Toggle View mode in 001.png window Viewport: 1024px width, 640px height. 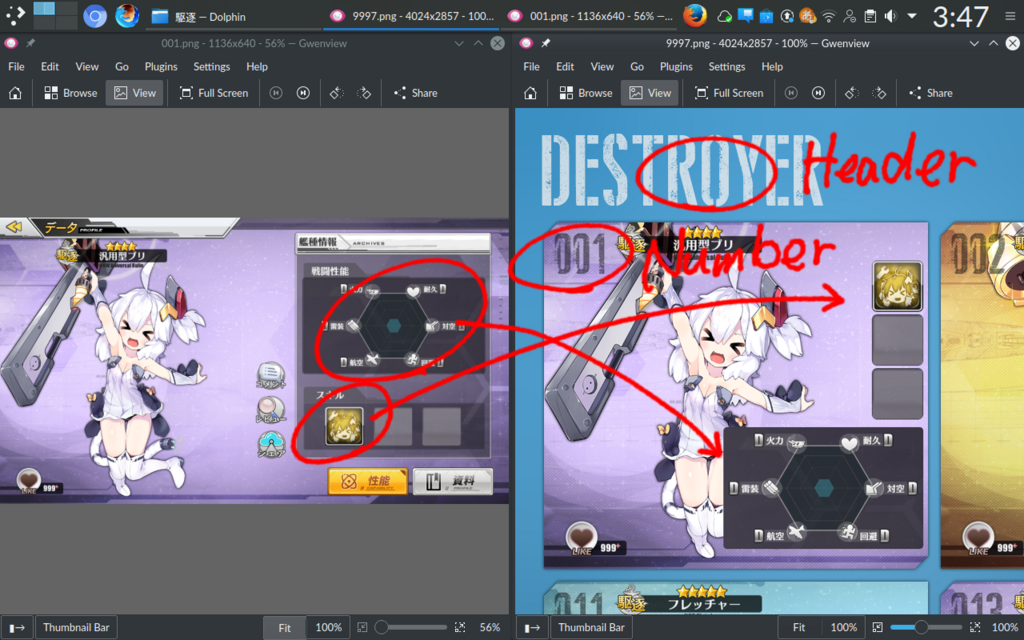point(135,93)
